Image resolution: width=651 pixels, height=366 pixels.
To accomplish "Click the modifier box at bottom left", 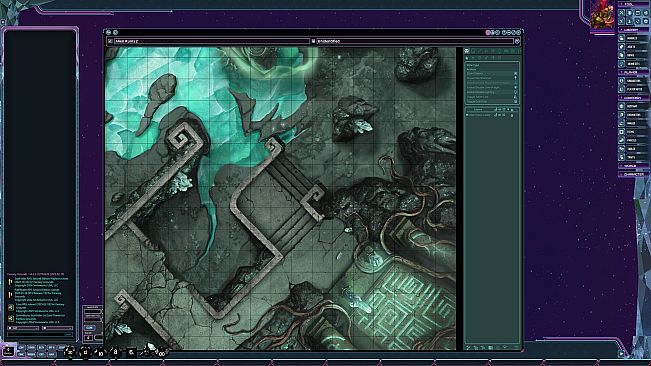I will coord(8,351).
